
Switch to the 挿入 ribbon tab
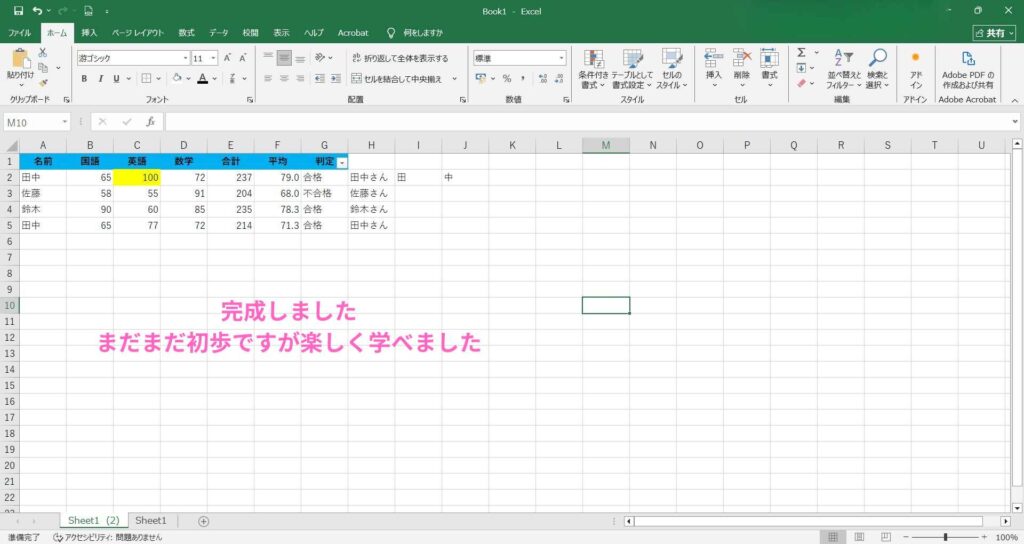[x=89, y=33]
